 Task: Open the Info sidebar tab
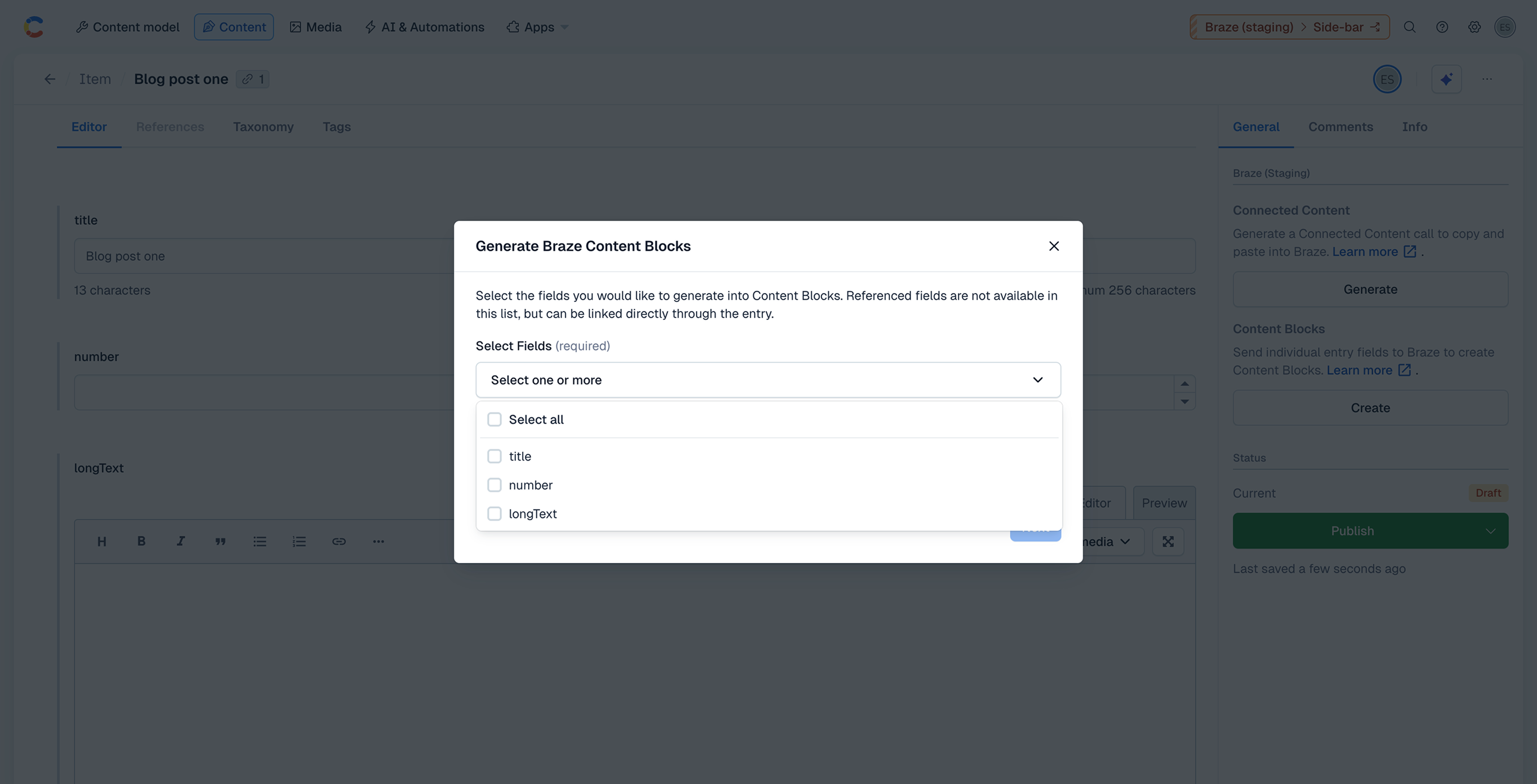[1414, 127]
